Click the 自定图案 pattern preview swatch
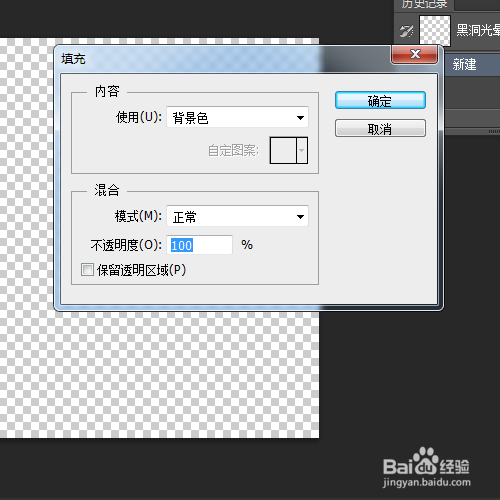 coord(283,150)
